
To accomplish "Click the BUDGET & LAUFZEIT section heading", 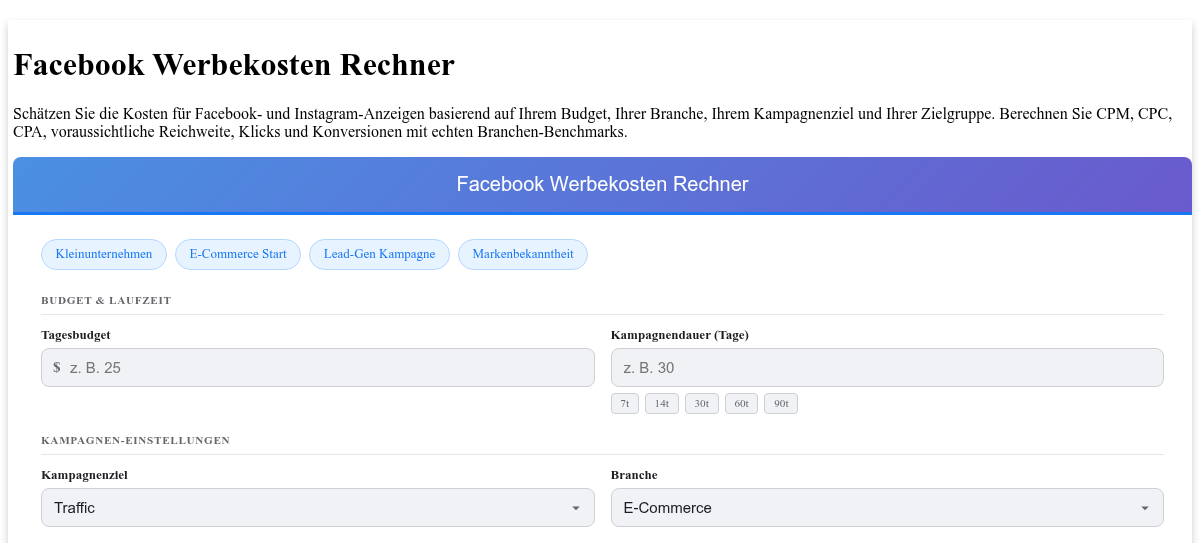I will (x=106, y=300).
